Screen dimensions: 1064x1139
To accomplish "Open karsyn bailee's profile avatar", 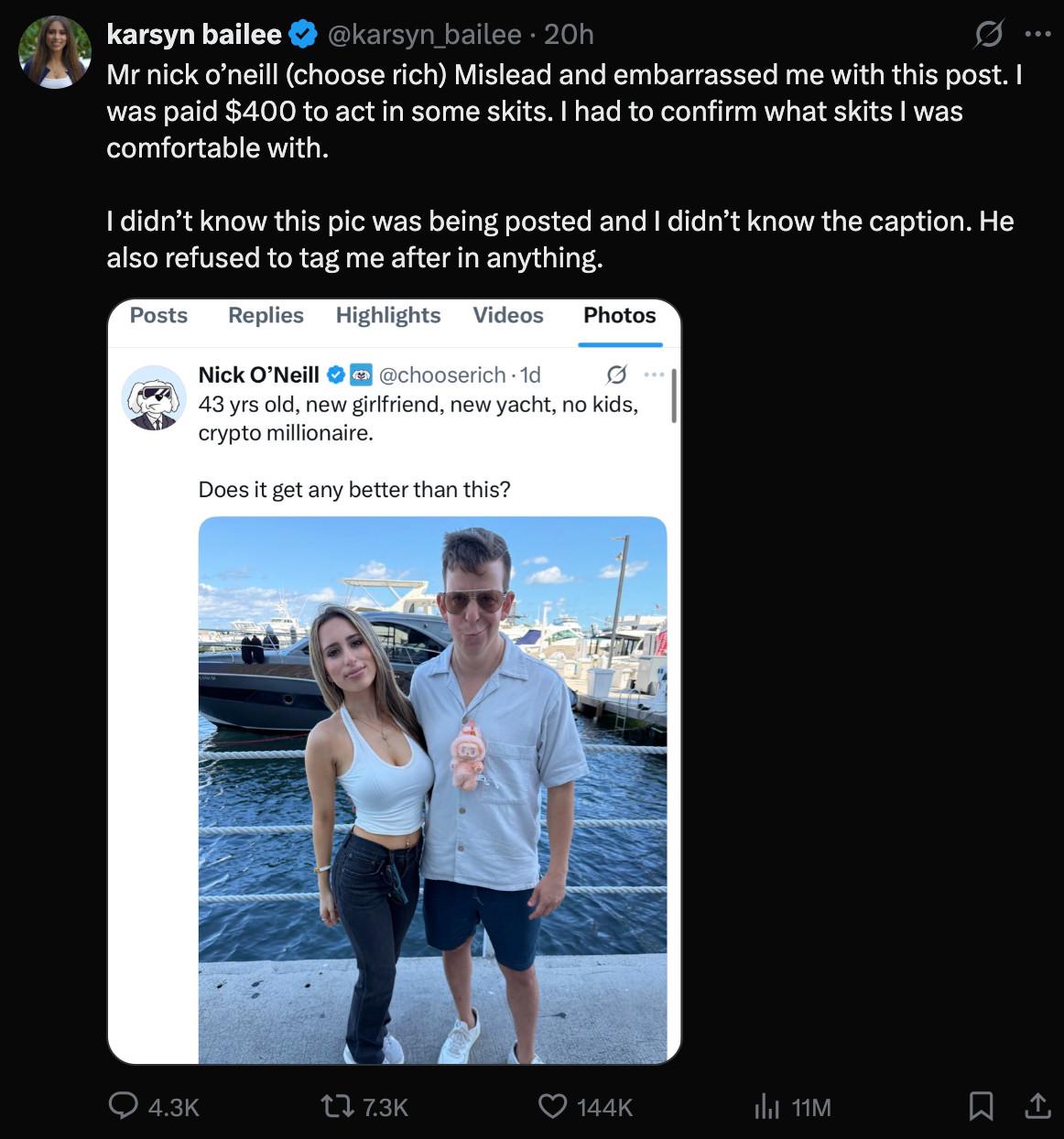I will coord(55,52).
